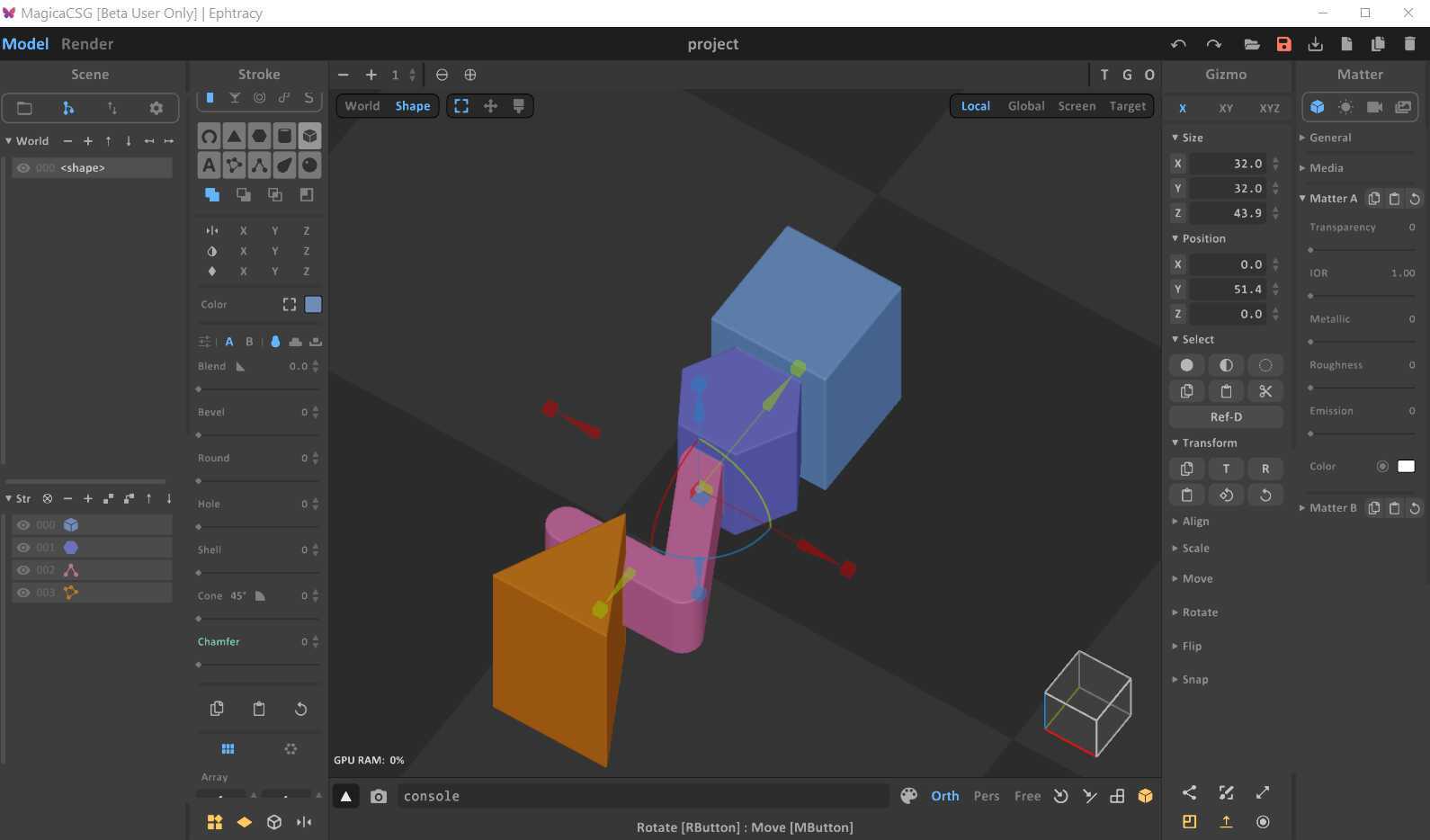Select the XYZ gizmo axis tab
Image resolution: width=1430 pixels, height=840 pixels.
click(x=1269, y=108)
